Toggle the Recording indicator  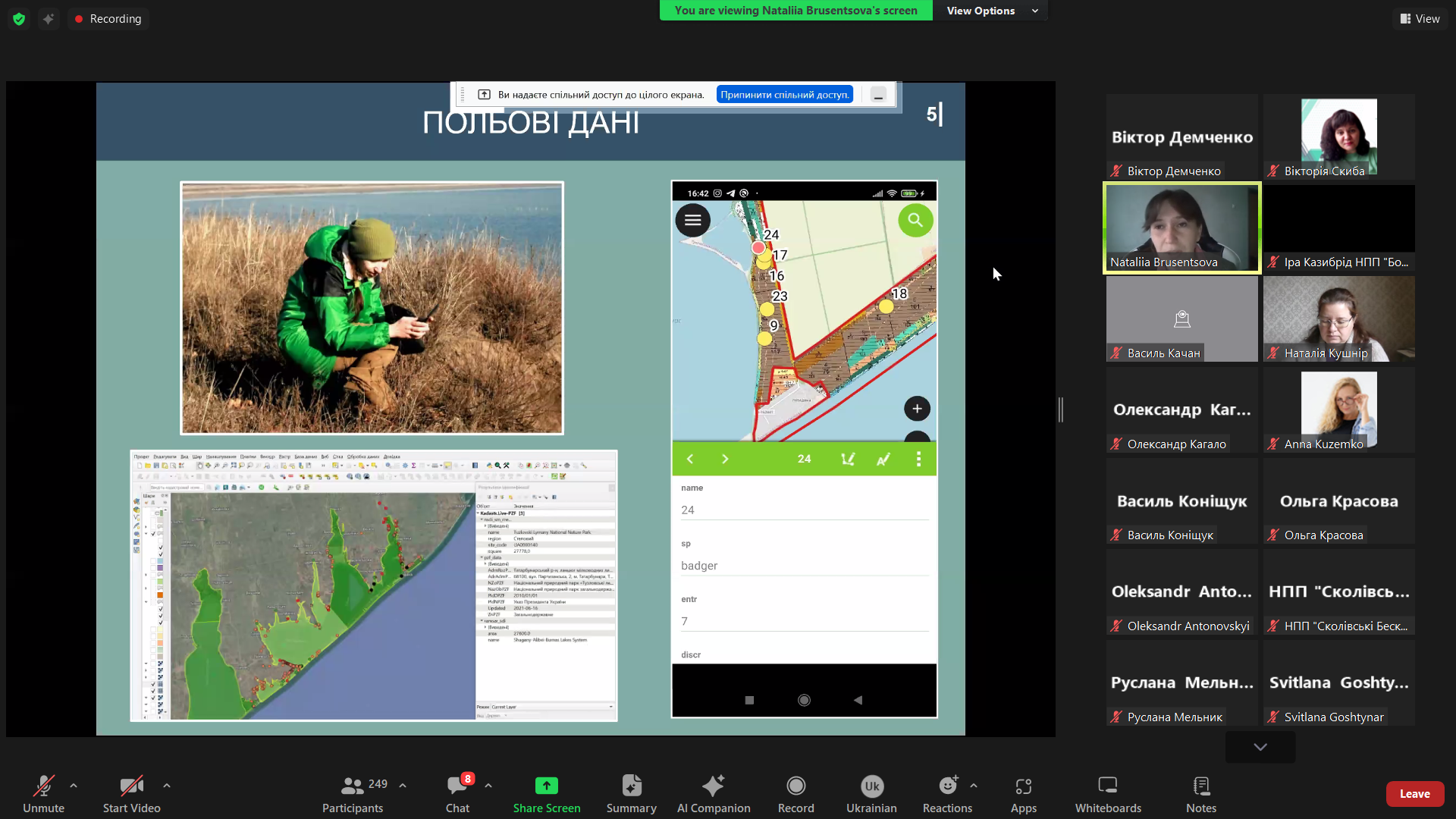click(108, 18)
